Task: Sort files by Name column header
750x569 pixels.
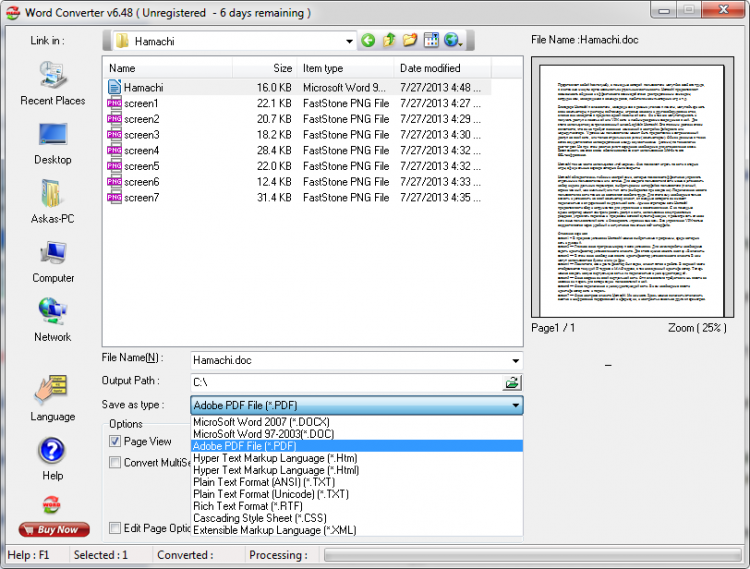Action: click(168, 68)
